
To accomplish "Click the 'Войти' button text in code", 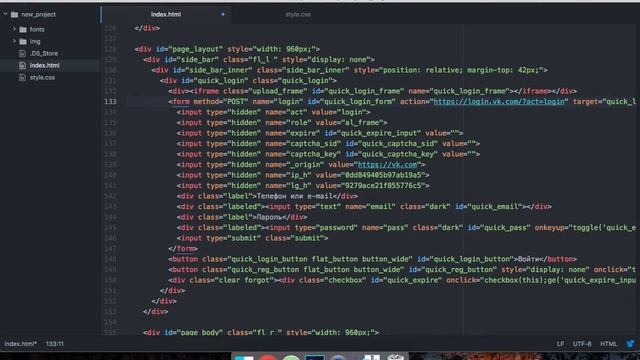I will [529, 259].
